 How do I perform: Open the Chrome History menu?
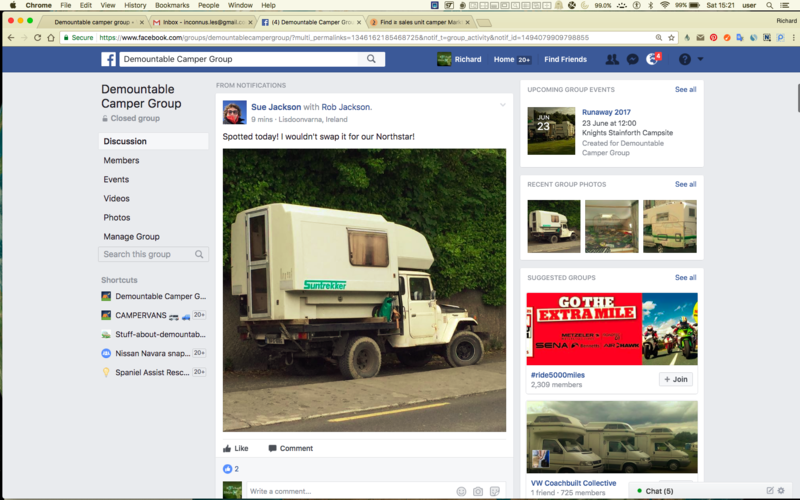[135, 5]
